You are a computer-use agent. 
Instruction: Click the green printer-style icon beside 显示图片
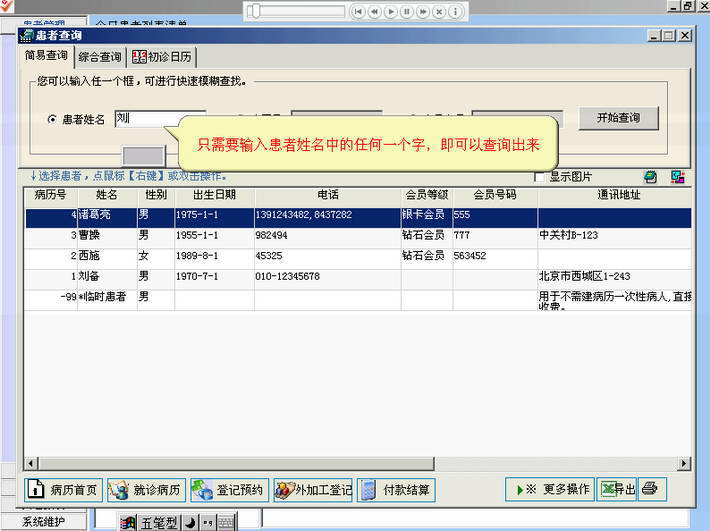(651, 177)
